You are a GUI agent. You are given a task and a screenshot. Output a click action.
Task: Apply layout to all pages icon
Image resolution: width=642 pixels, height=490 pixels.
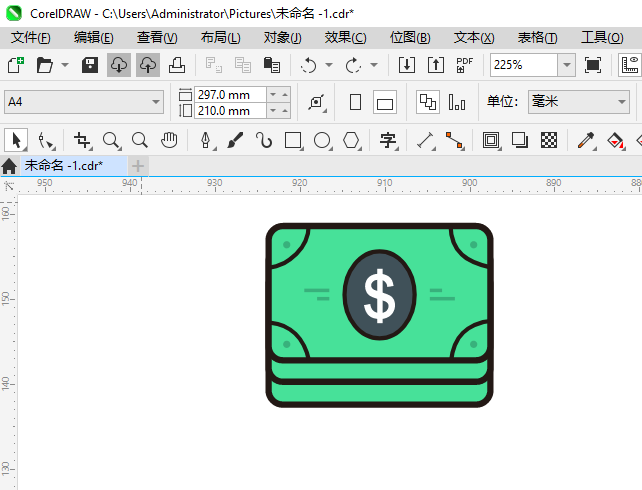[x=428, y=102]
